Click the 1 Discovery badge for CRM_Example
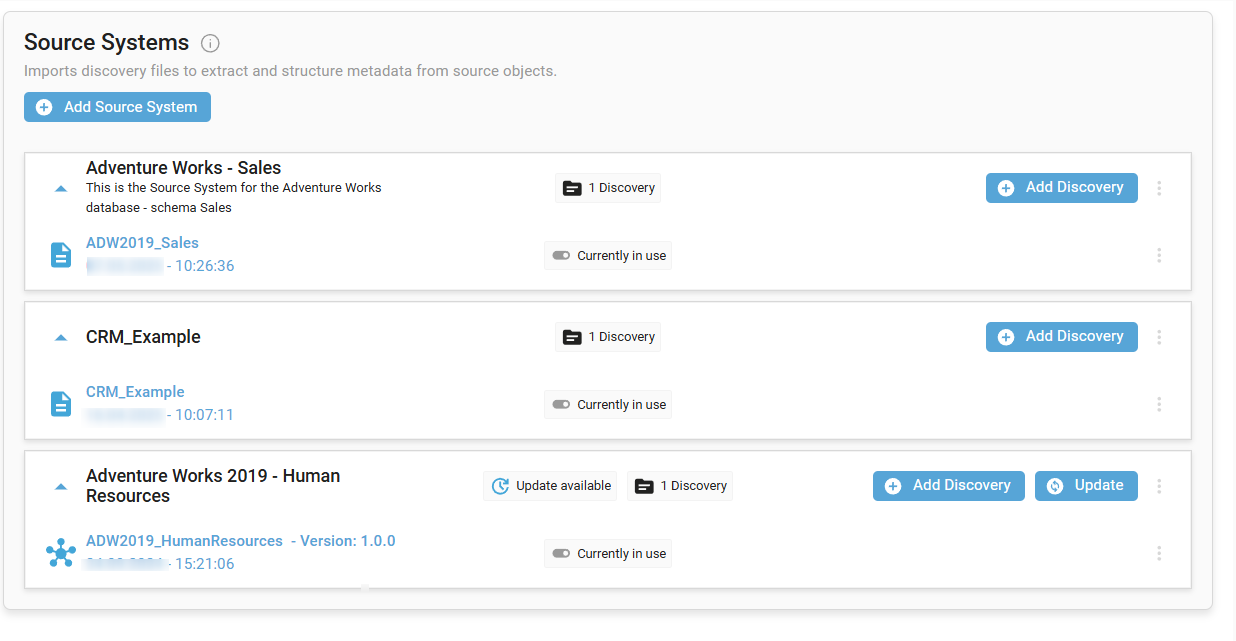The width and height of the screenshot is (1236, 641). pyautogui.click(x=608, y=337)
